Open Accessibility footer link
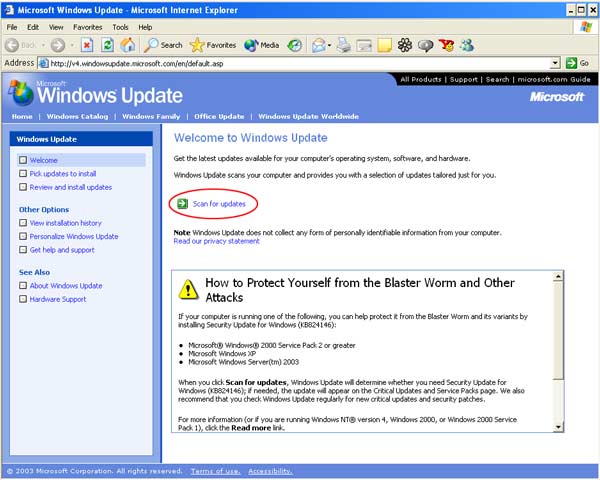This screenshot has height=480, width=600. click(x=270, y=471)
